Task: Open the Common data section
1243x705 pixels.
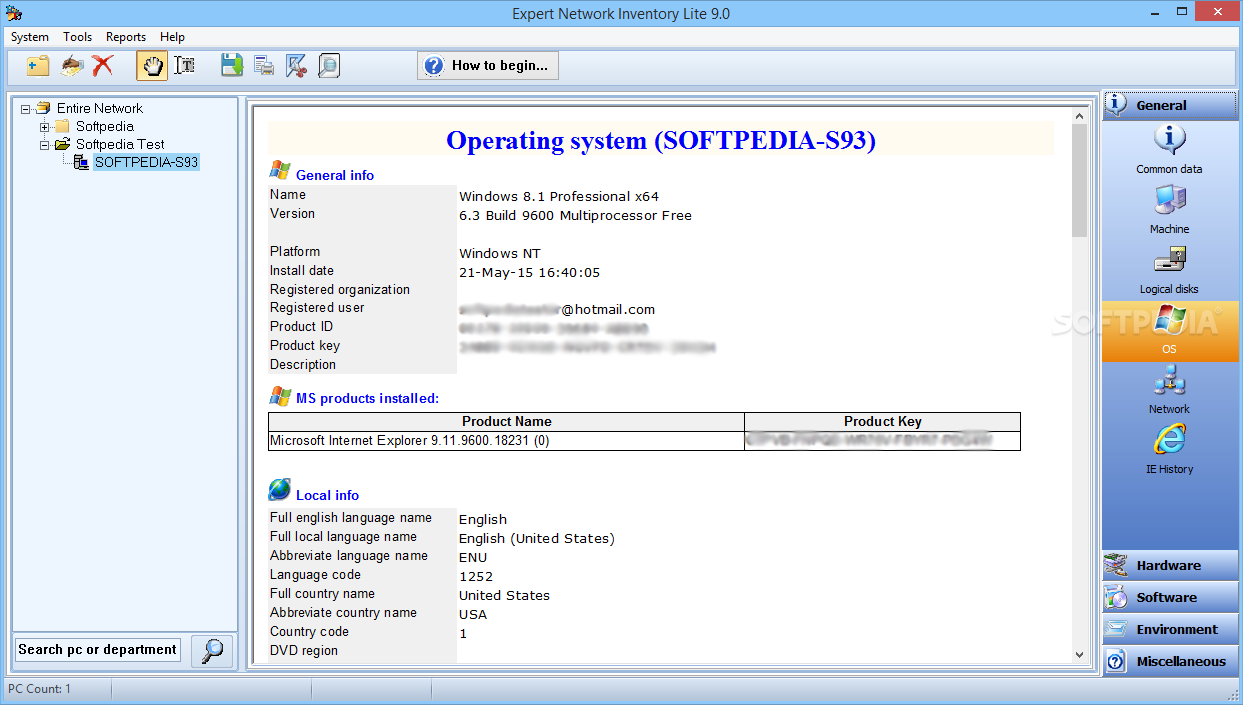Action: pos(1169,150)
